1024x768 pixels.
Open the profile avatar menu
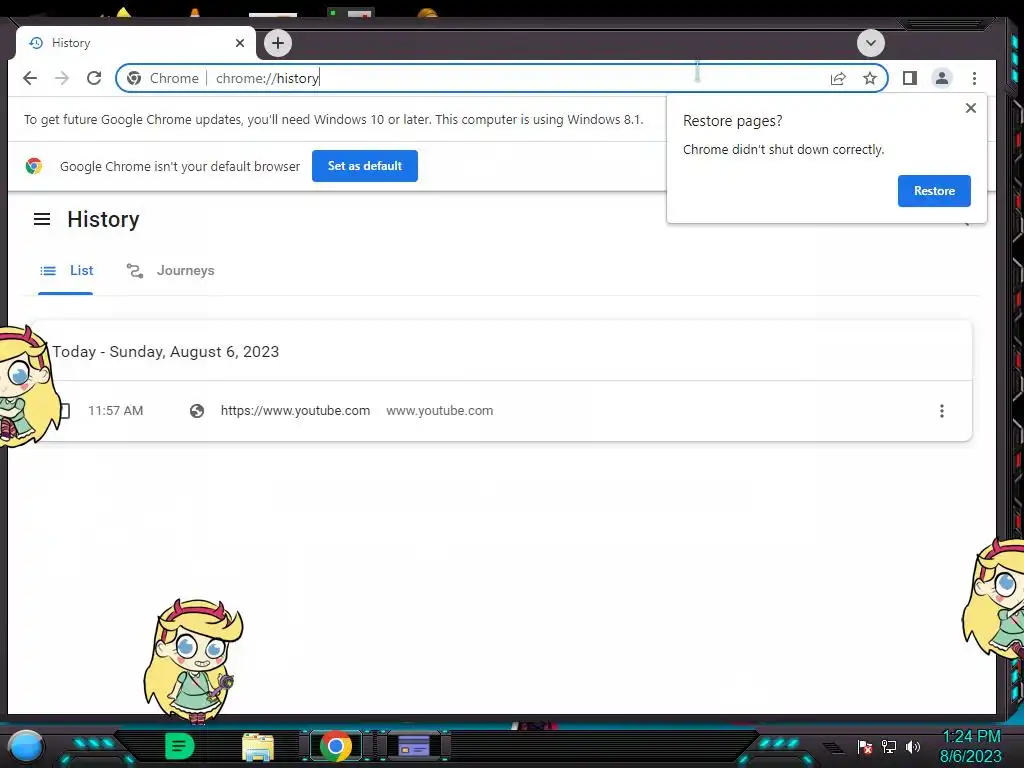coord(942,78)
